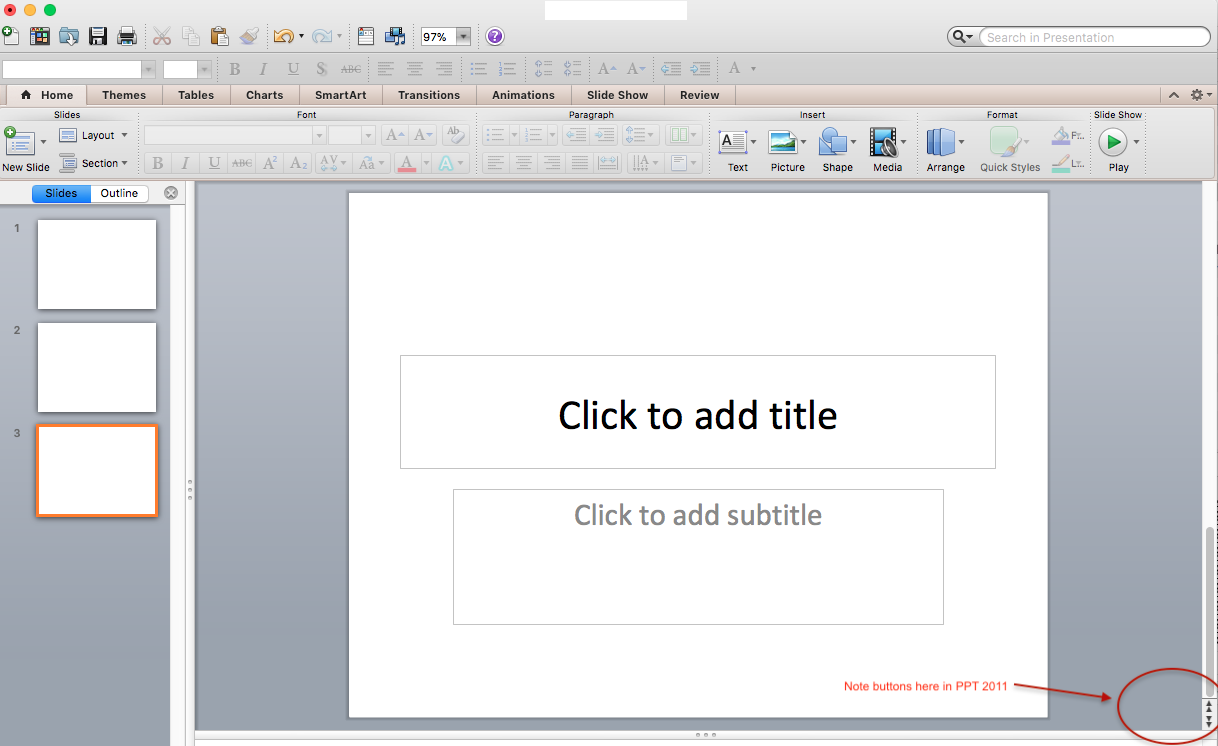Click the ribbon settings gear icon
Screen dimensions: 1218x746
pyautogui.click(x=1197, y=95)
